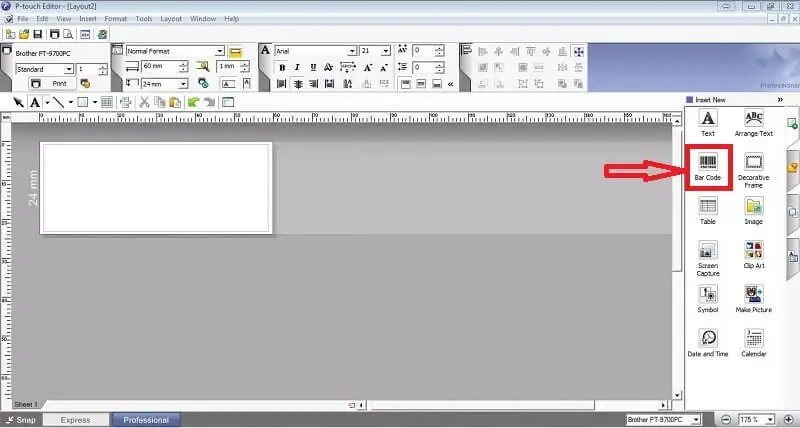Open the Layout menu
The height and width of the screenshot is (428, 800).
171,19
